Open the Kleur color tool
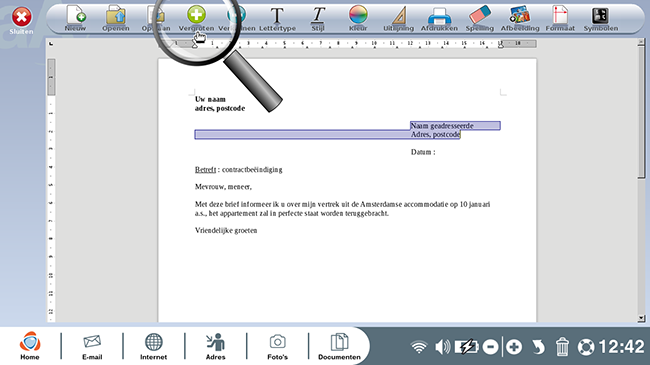The image size is (650, 365). 358,18
